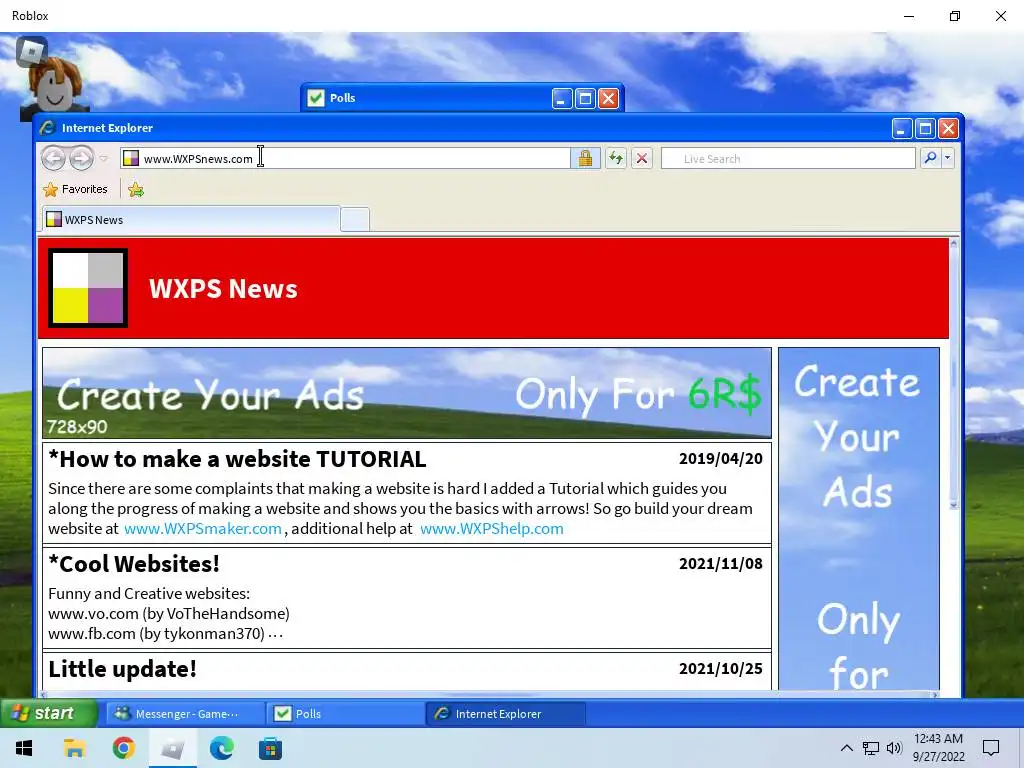This screenshot has height=768, width=1024.
Task: Open the www.WXPShelp.com link
Action: click(x=492, y=528)
